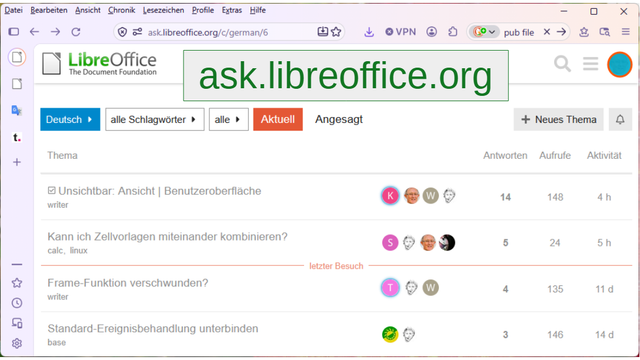Open the Ansicht menu
Screen dimensions: 640x360
point(87,10)
